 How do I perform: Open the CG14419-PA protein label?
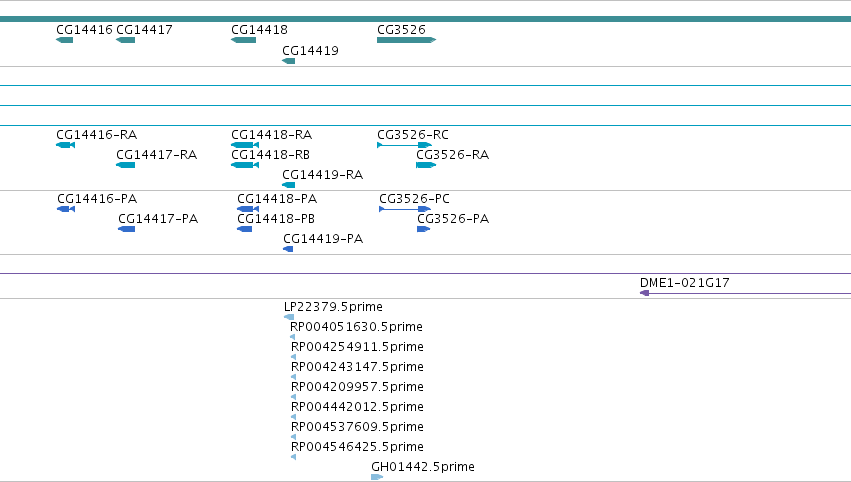[323, 239]
